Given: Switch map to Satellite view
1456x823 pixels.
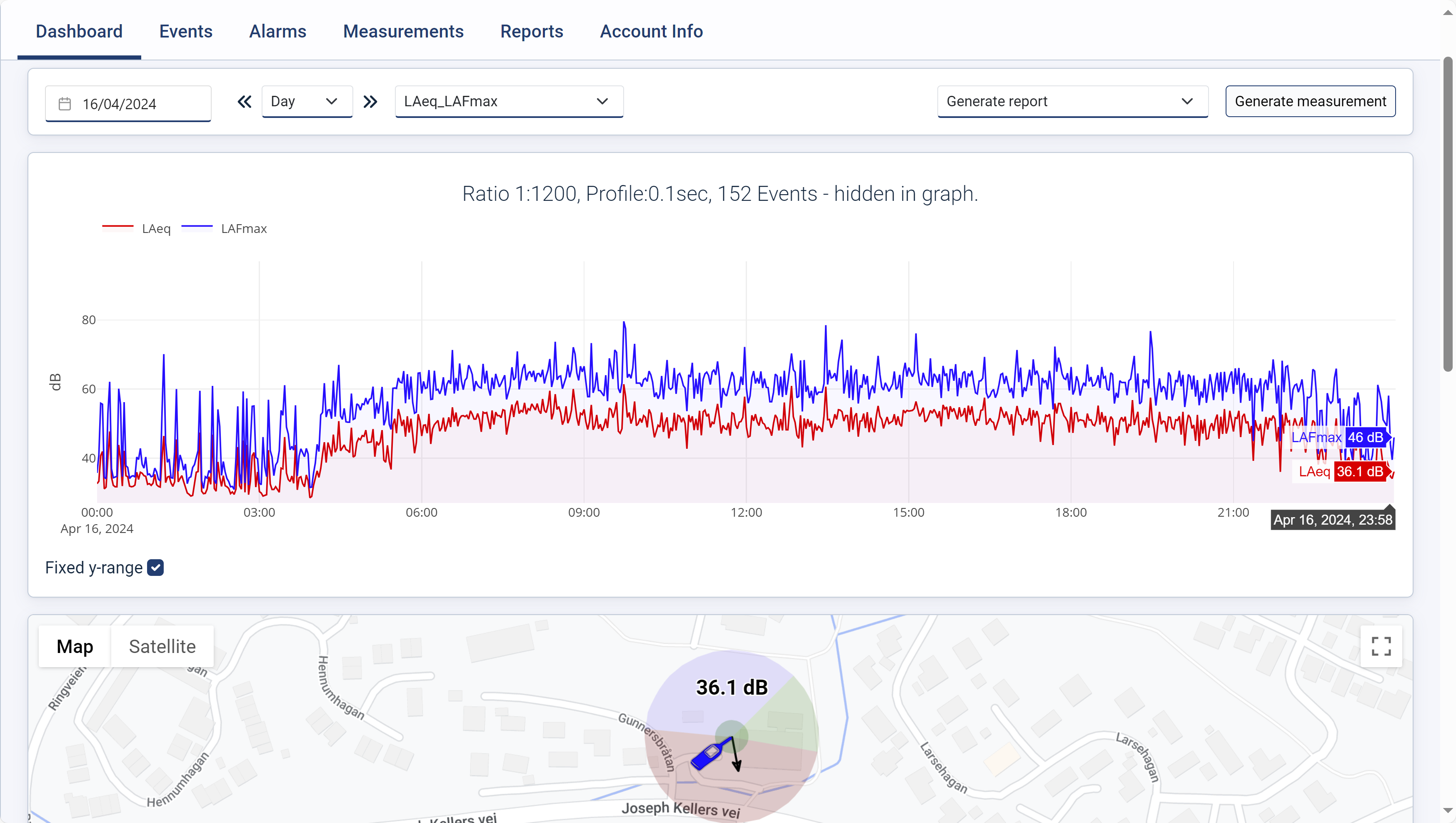Looking at the screenshot, I should tap(162, 646).
